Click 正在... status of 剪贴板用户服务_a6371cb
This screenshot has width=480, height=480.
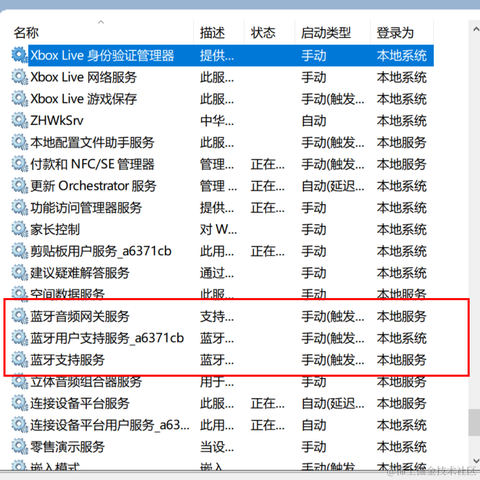tap(268, 251)
